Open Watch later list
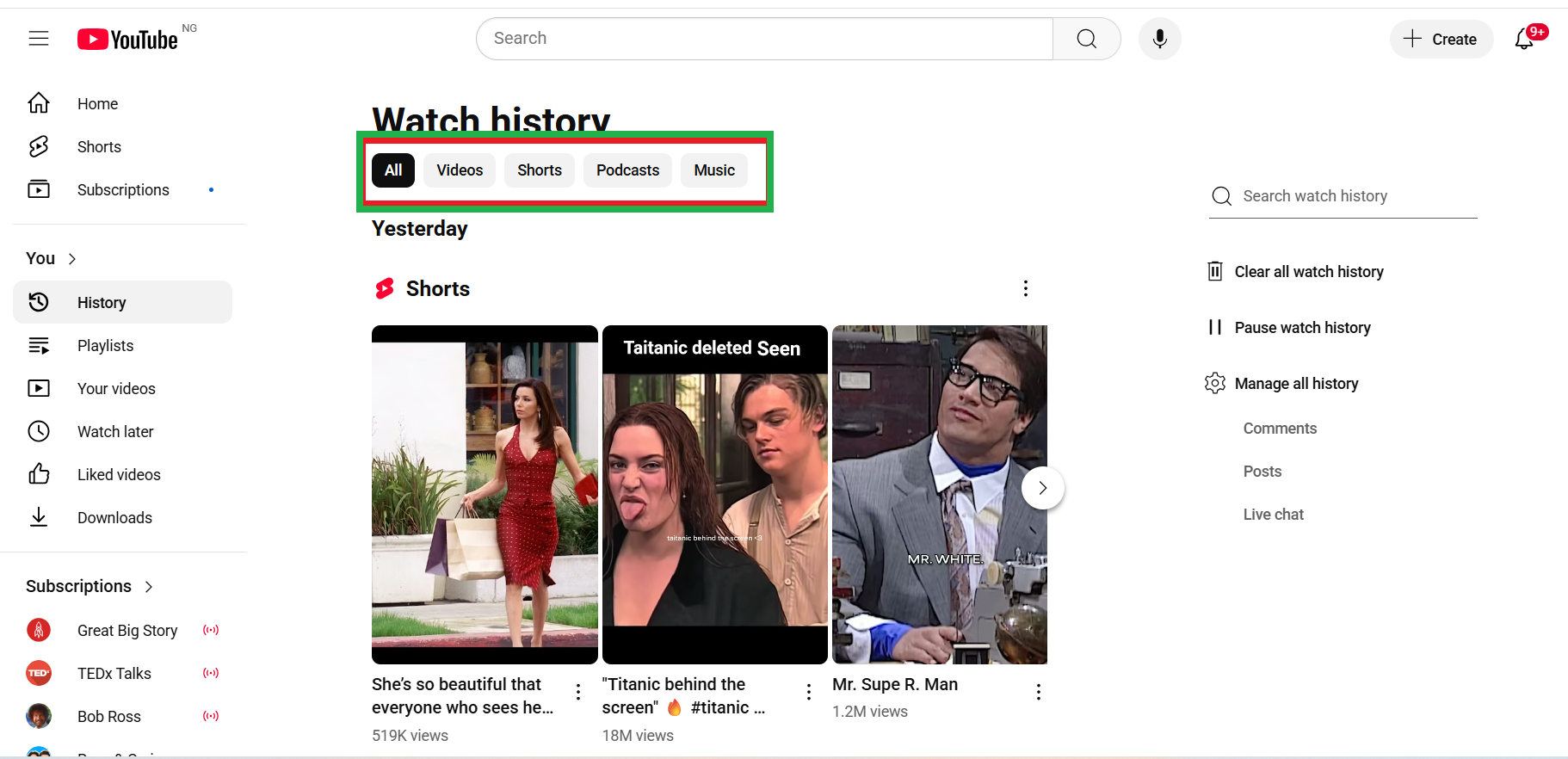 [x=122, y=431]
